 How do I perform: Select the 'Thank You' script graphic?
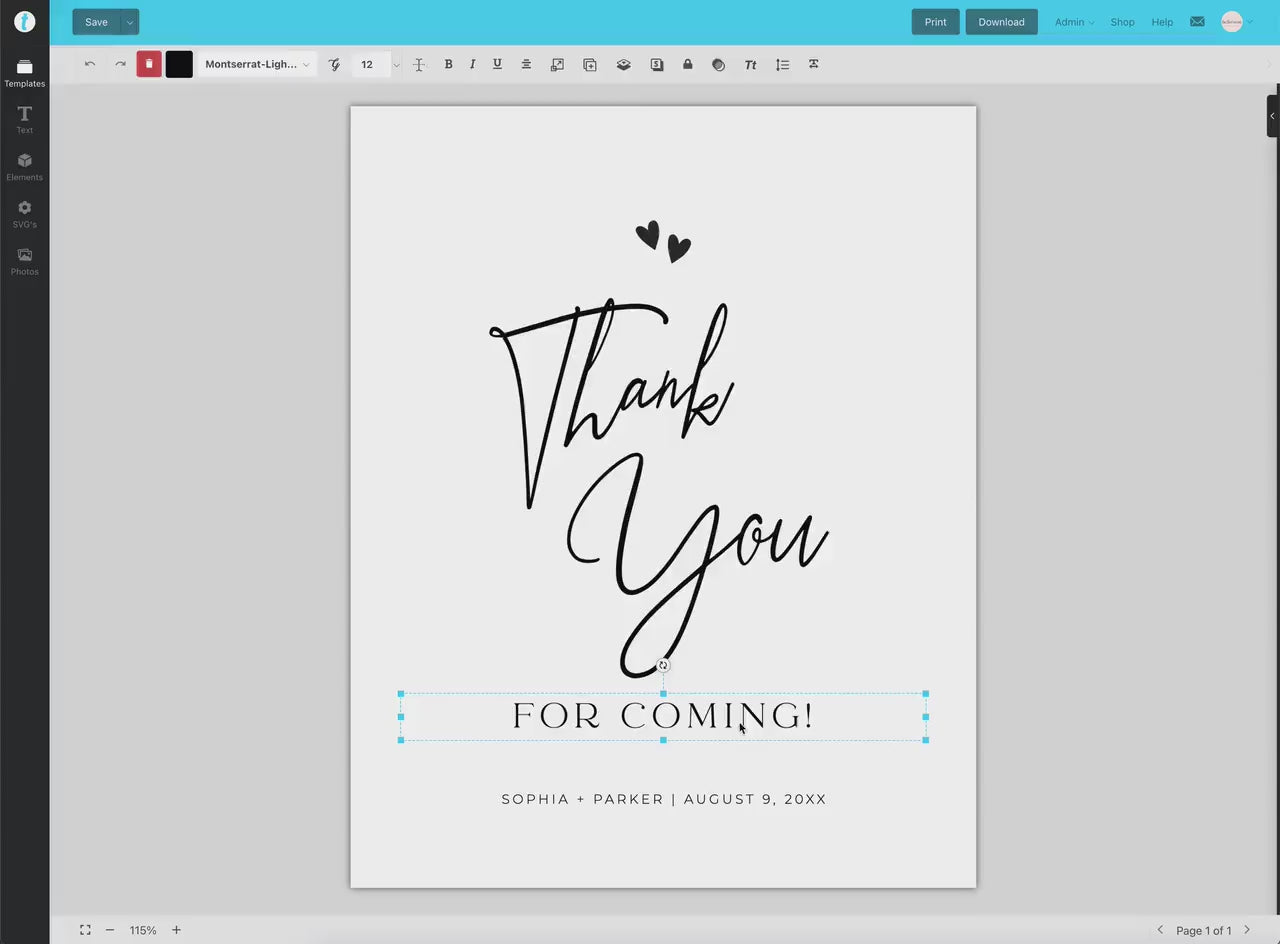tap(659, 488)
